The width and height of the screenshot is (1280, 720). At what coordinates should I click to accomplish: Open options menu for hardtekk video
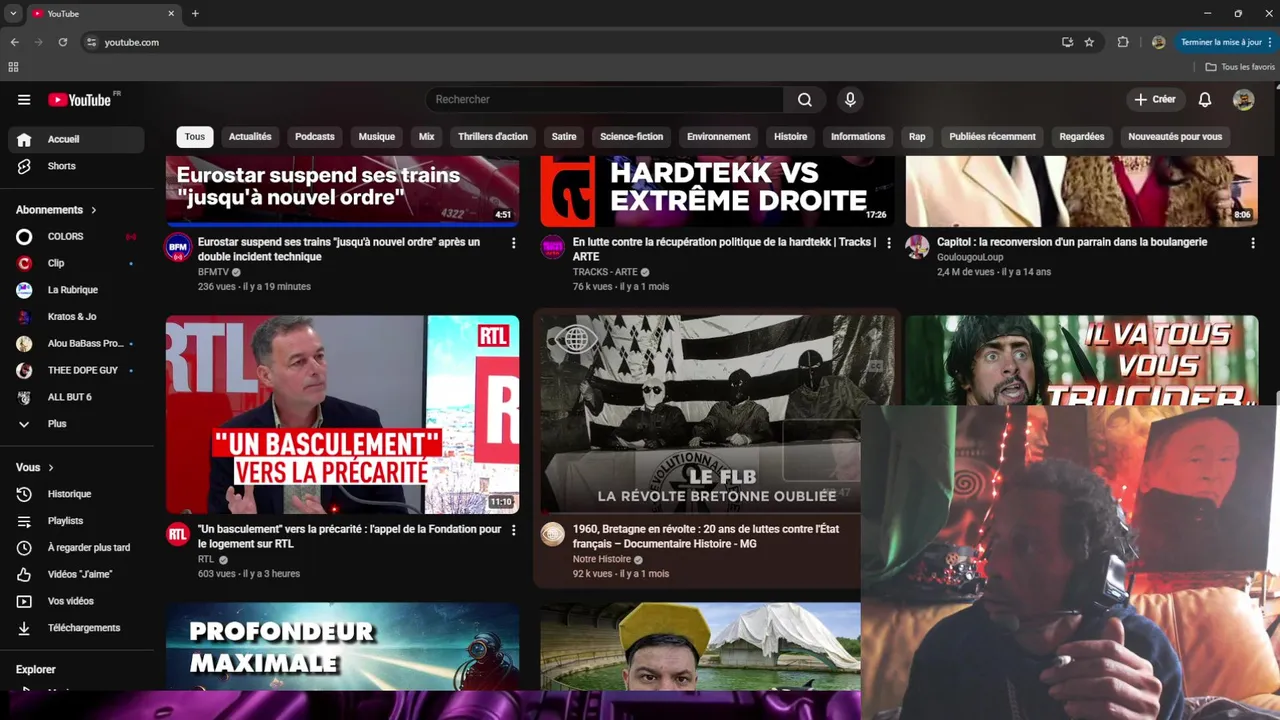889,243
